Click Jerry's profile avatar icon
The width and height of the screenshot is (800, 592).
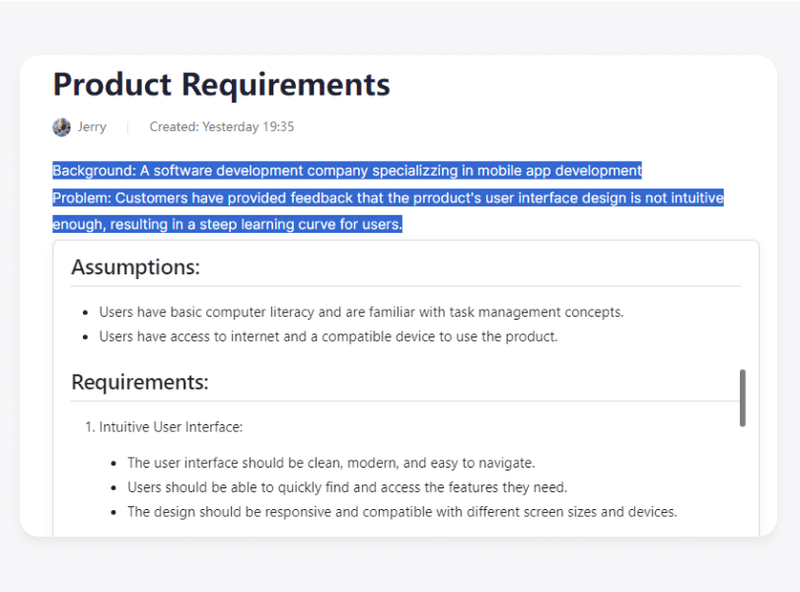pos(61,127)
